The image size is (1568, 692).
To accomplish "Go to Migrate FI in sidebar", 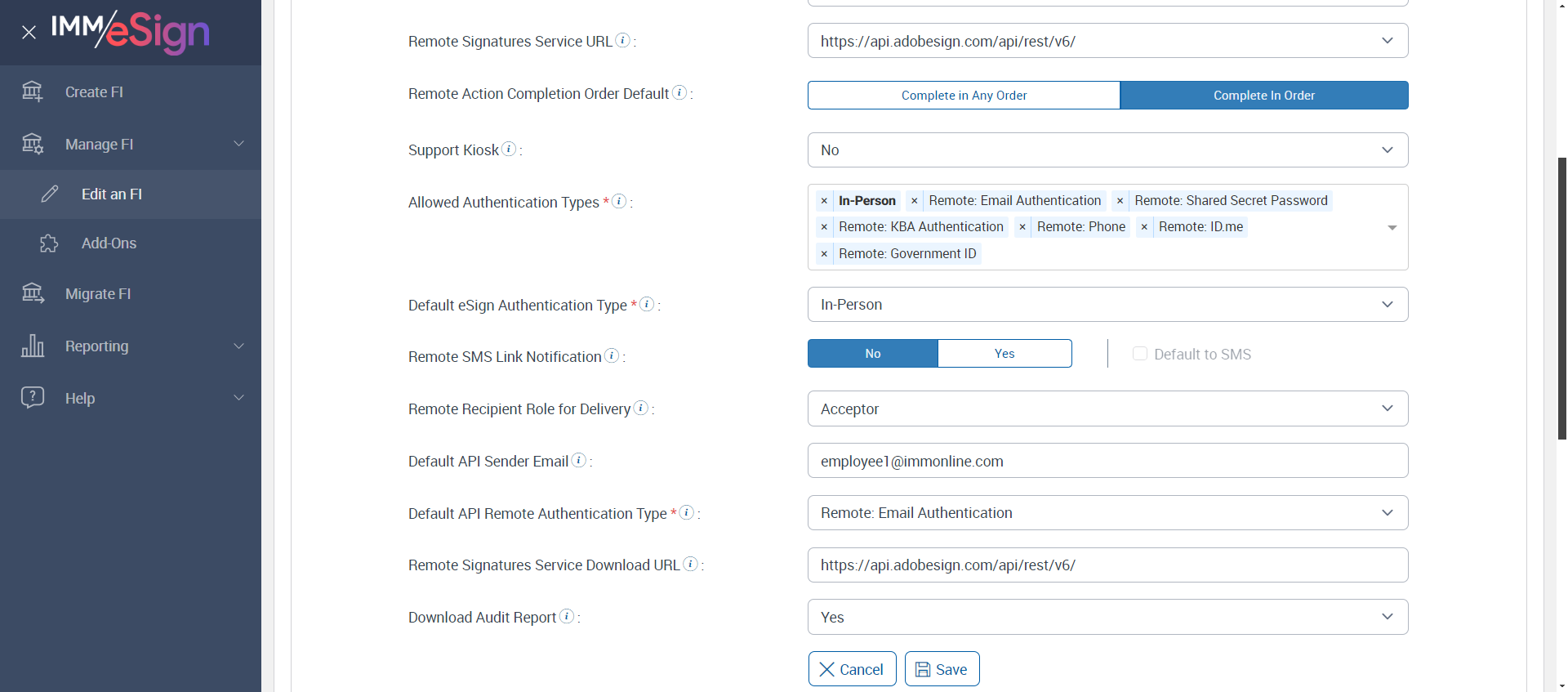I will pos(98,294).
